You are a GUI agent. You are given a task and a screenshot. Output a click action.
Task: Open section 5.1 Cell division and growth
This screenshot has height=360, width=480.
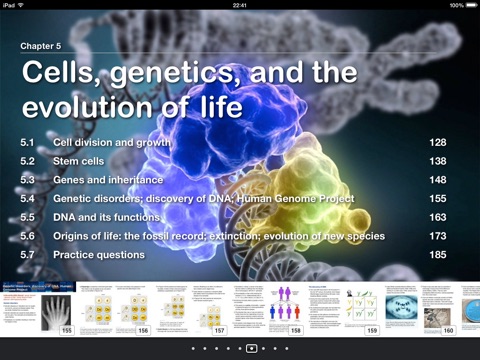coord(233,143)
